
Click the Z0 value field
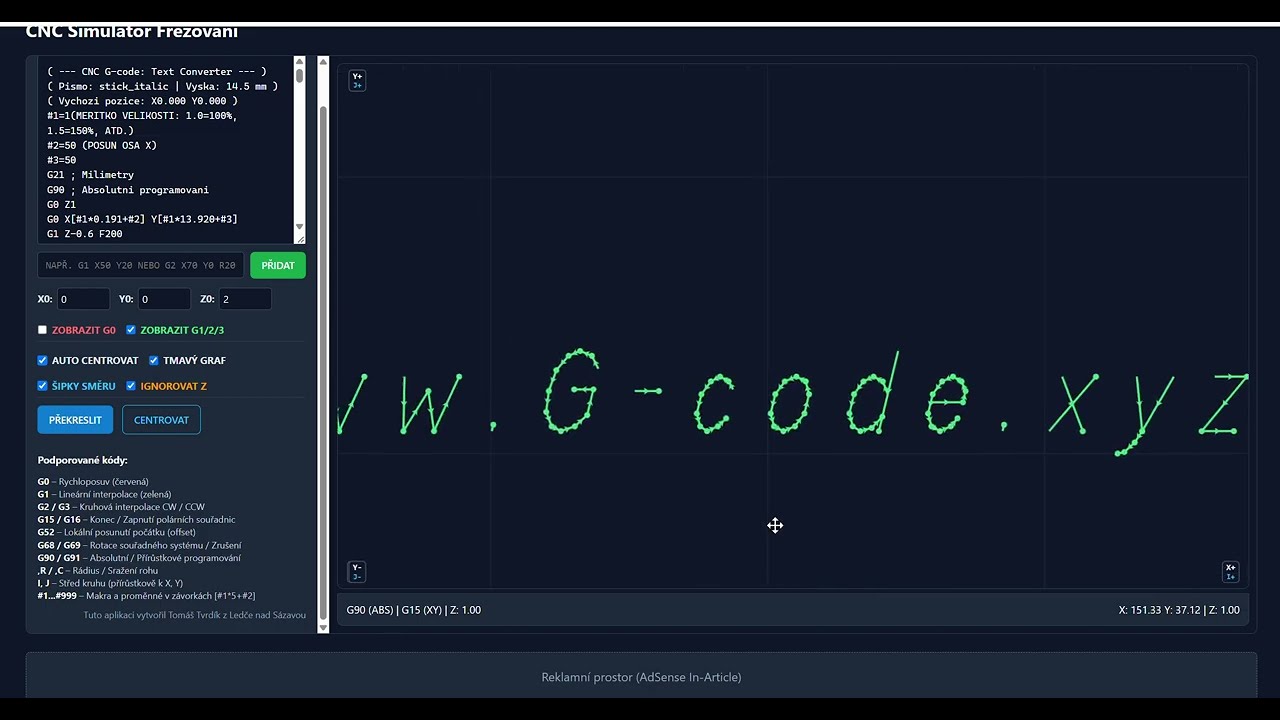(x=245, y=299)
